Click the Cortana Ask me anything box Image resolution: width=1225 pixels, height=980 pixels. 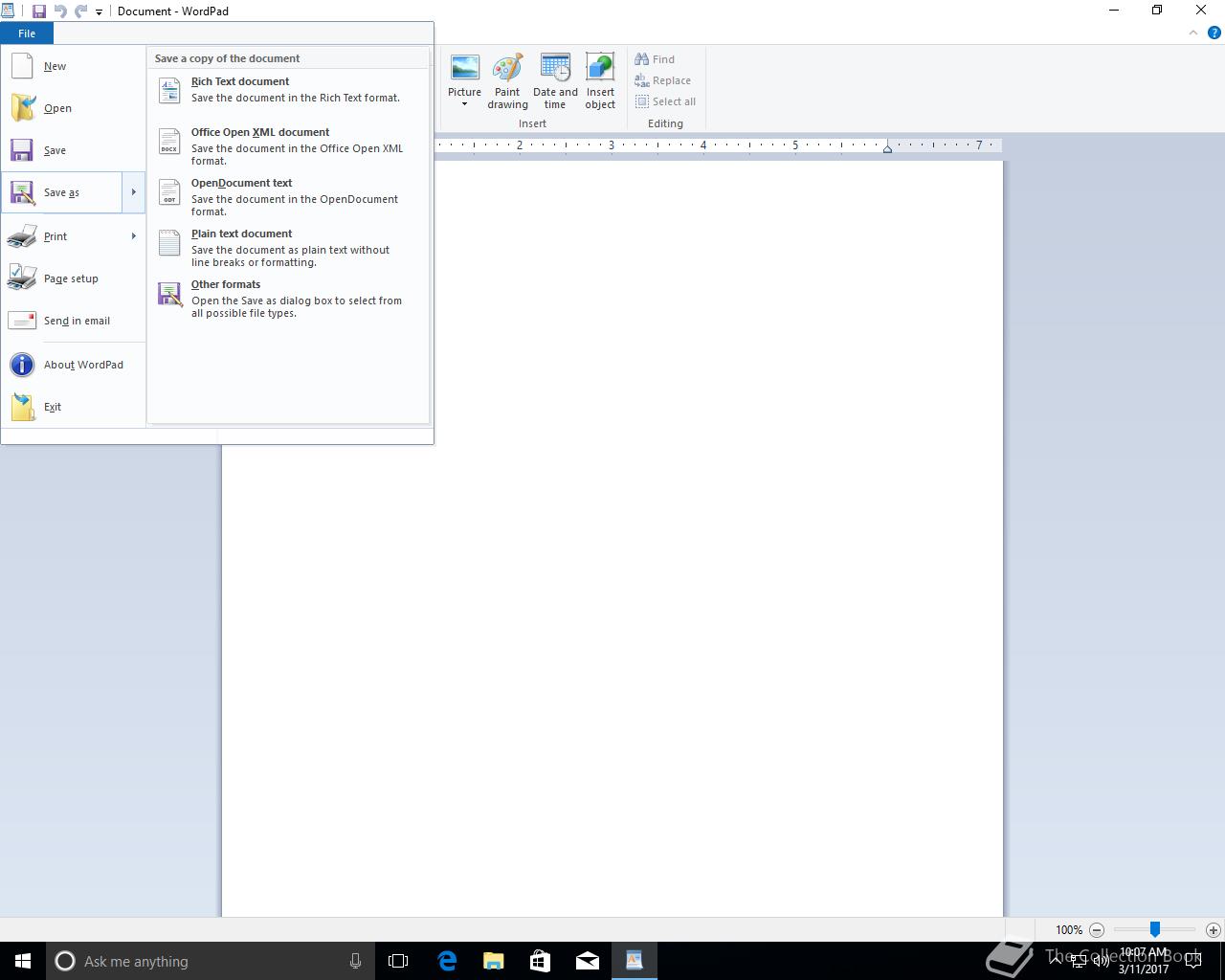[x=210, y=961]
